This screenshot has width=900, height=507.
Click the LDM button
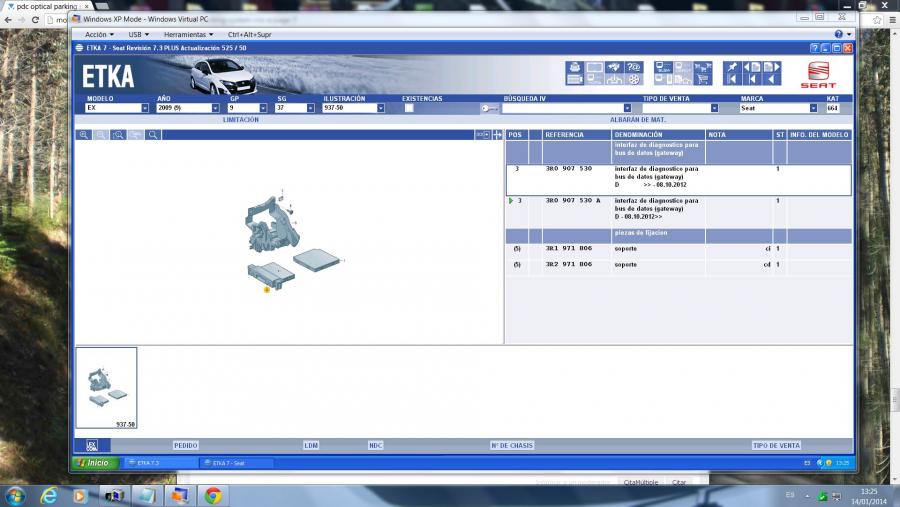click(x=311, y=445)
